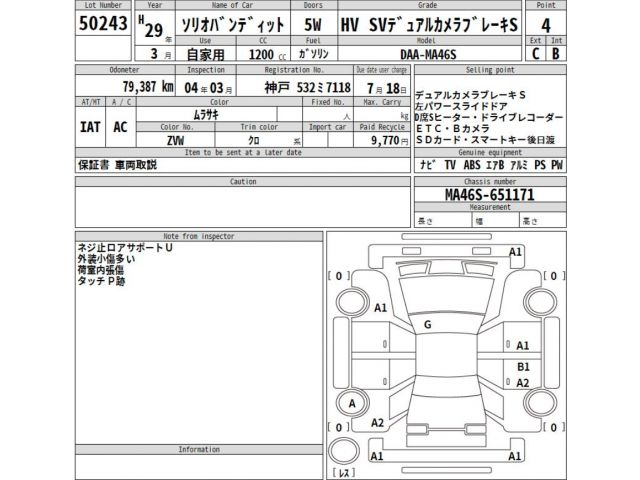Click the grade text HV SVデュアルカメラブレーキS

tap(429, 25)
